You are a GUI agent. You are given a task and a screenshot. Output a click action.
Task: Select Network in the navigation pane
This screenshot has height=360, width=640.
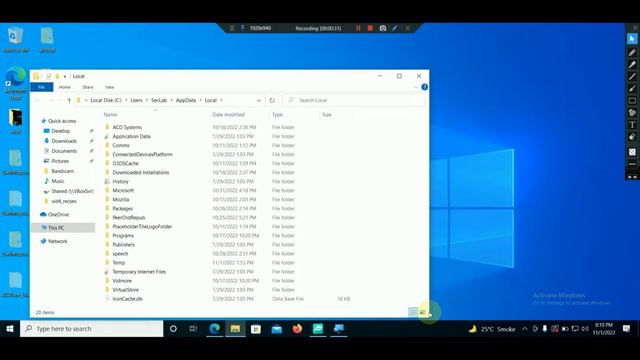(58, 241)
